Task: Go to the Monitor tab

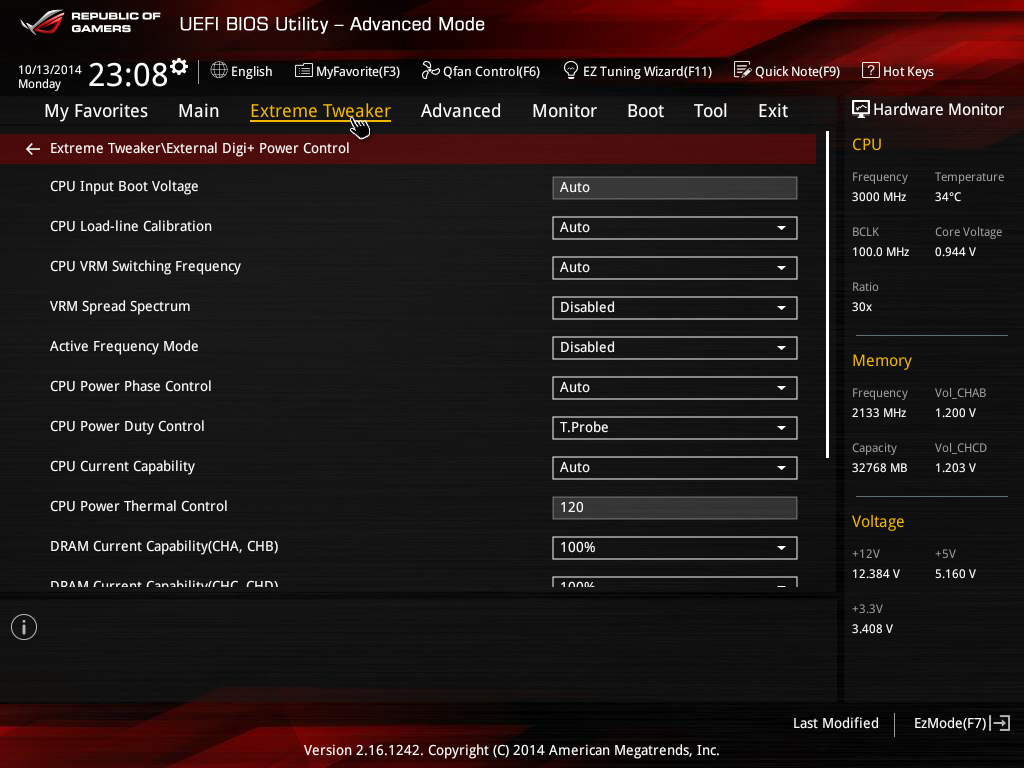Action: pos(564,111)
